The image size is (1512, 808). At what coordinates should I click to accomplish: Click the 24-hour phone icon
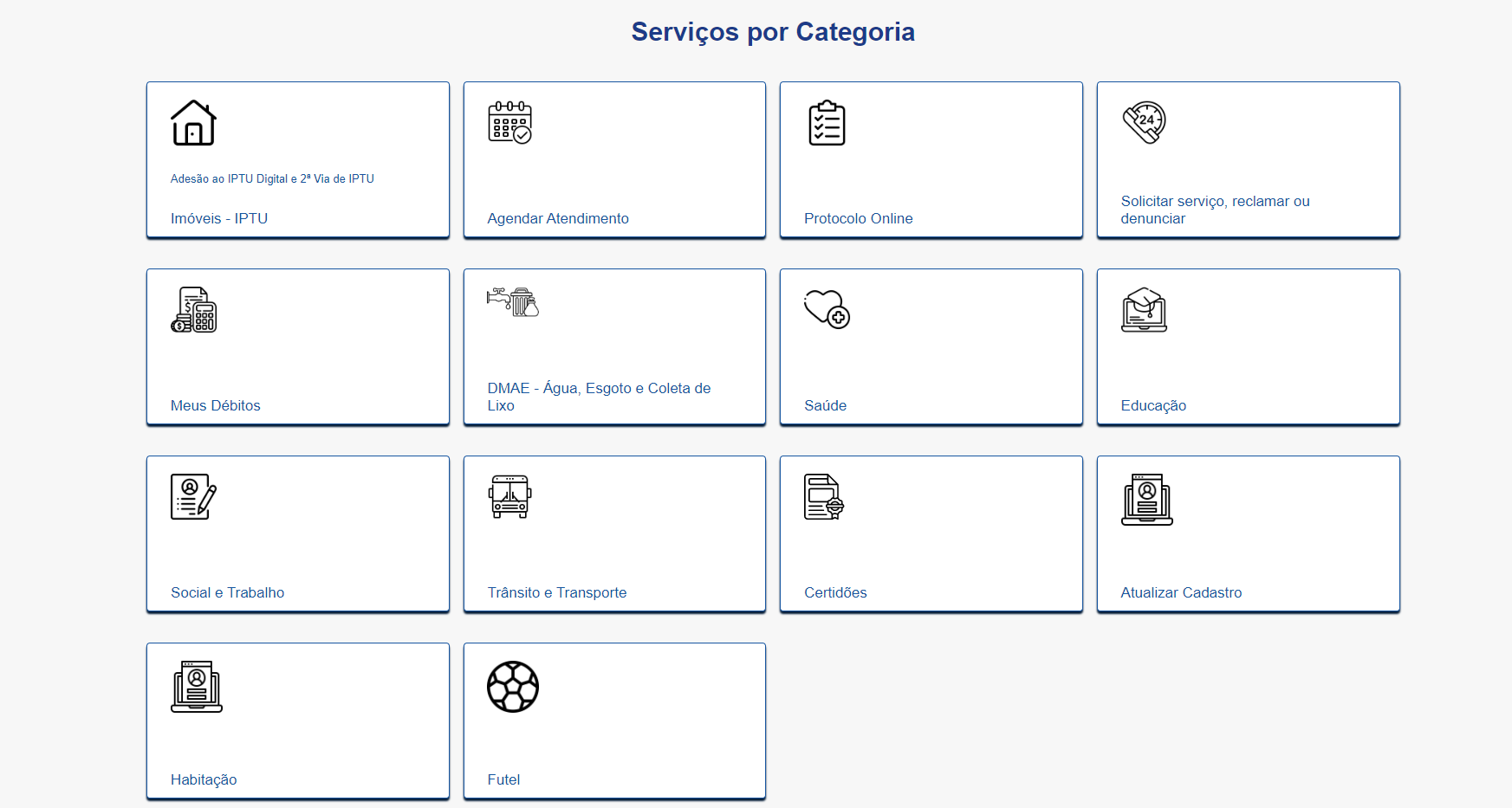coord(1145,122)
